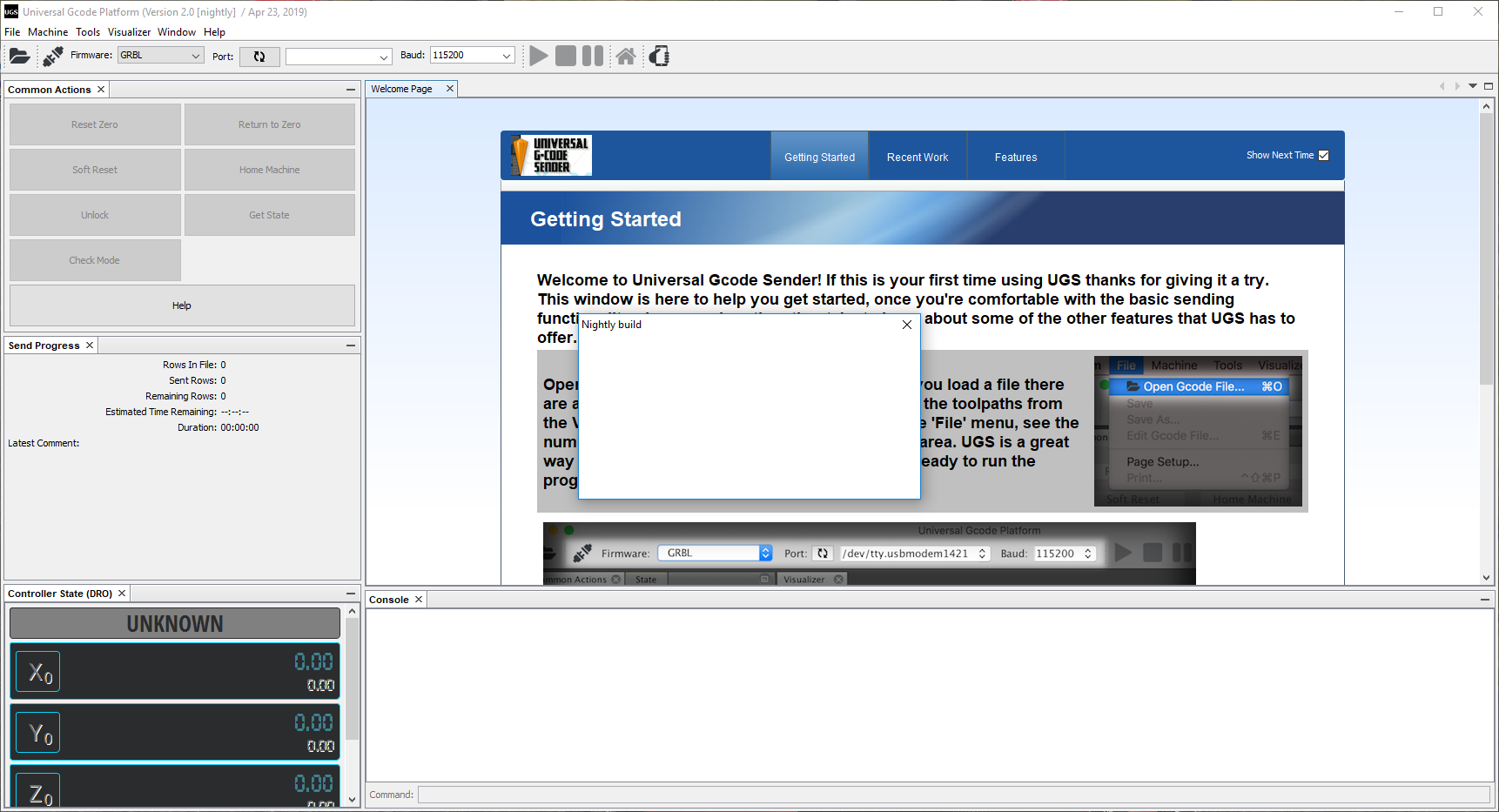Stop sending with the square button

click(x=566, y=56)
